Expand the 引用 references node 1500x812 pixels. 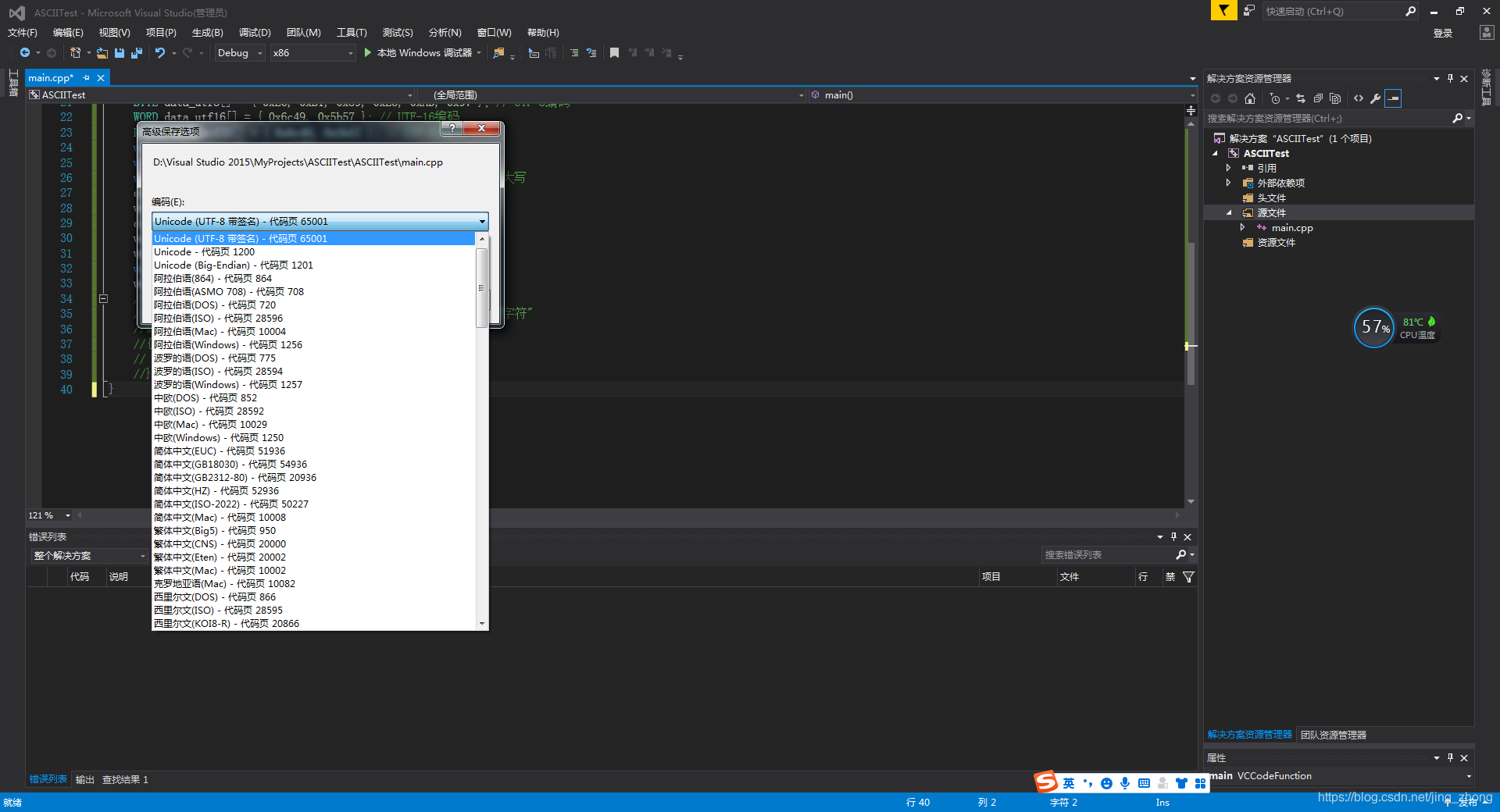[x=1229, y=168]
